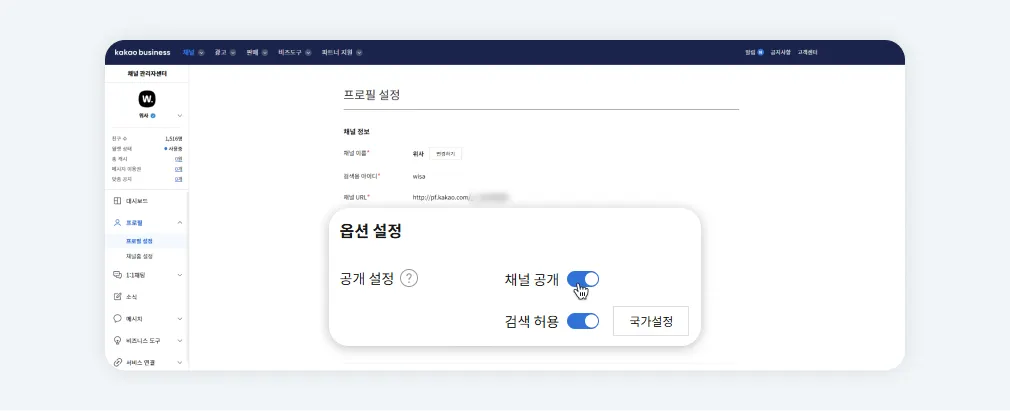Image resolution: width=1010 pixels, height=411 pixels.
Task: Open the 판매 dropdown arrow in top navigation
Action: (265, 52)
